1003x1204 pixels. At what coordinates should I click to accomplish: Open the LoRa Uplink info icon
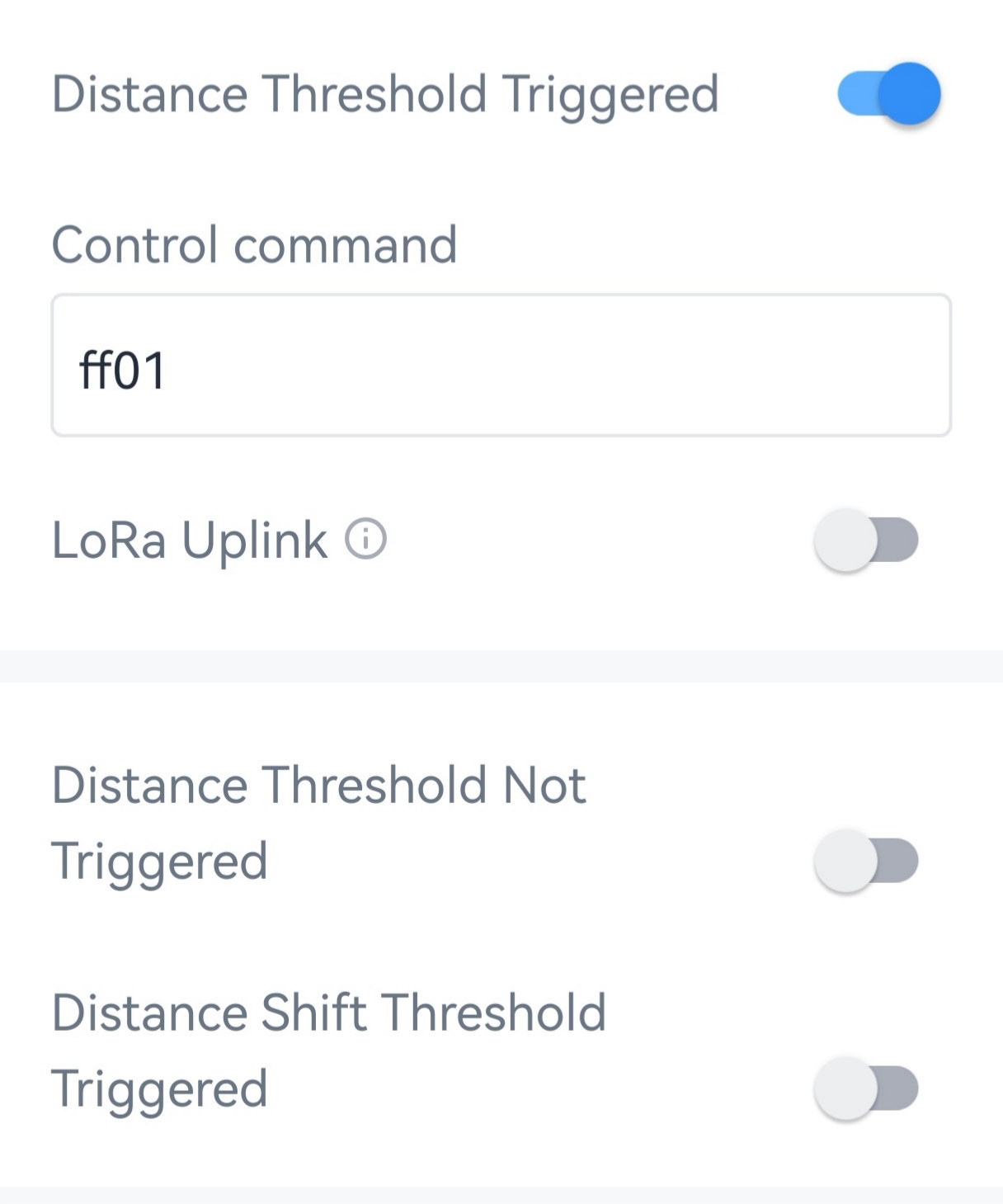pos(365,541)
